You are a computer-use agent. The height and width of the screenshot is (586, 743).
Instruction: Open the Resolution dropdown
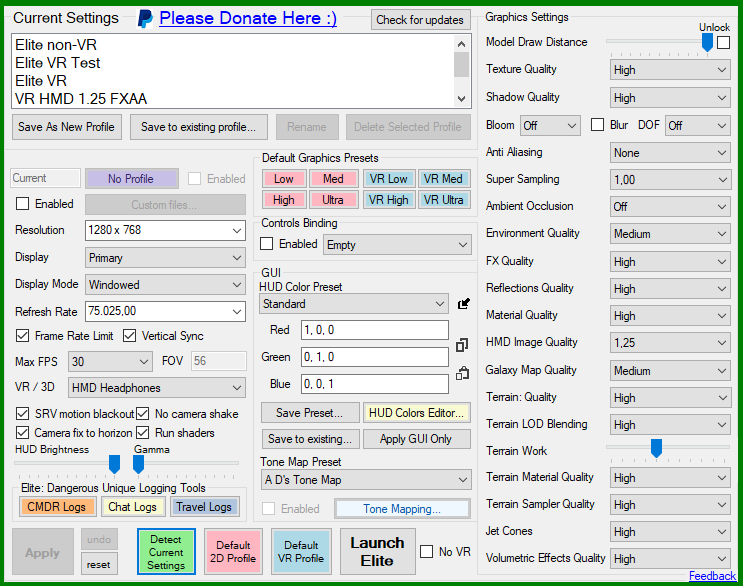pos(165,231)
